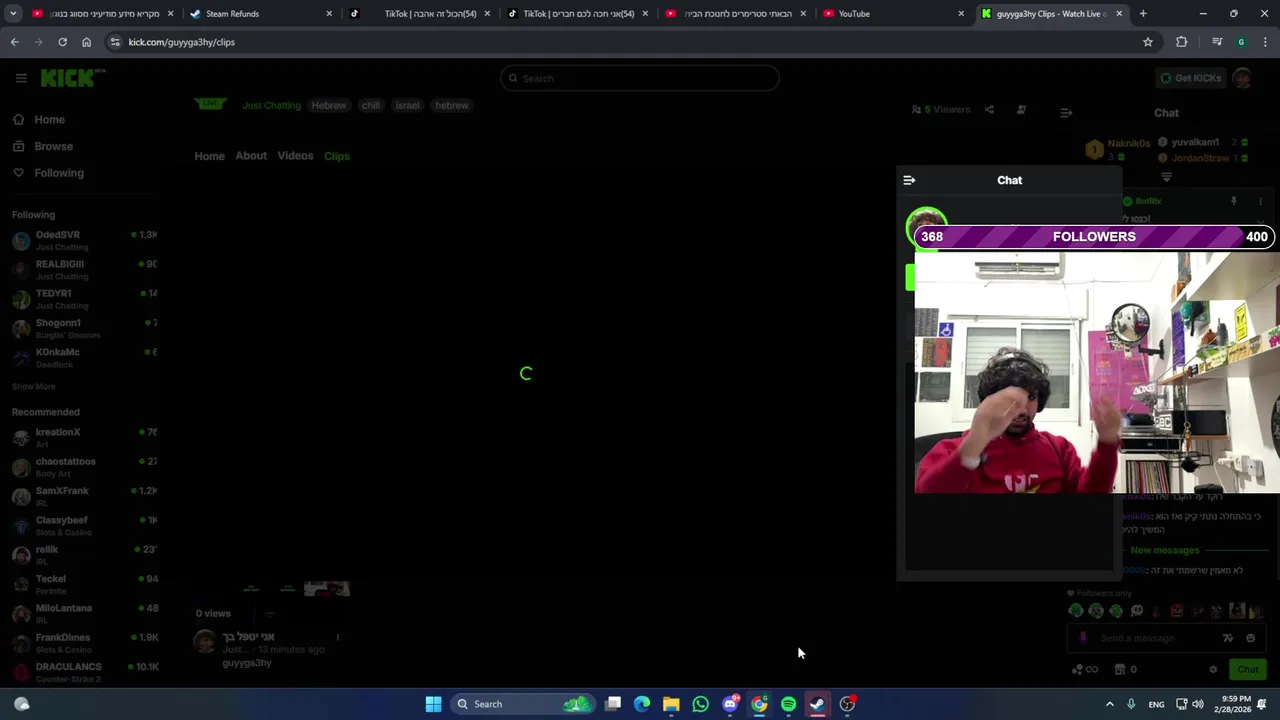Click the chill tag
Image resolution: width=1280 pixels, height=720 pixels.
371,105
